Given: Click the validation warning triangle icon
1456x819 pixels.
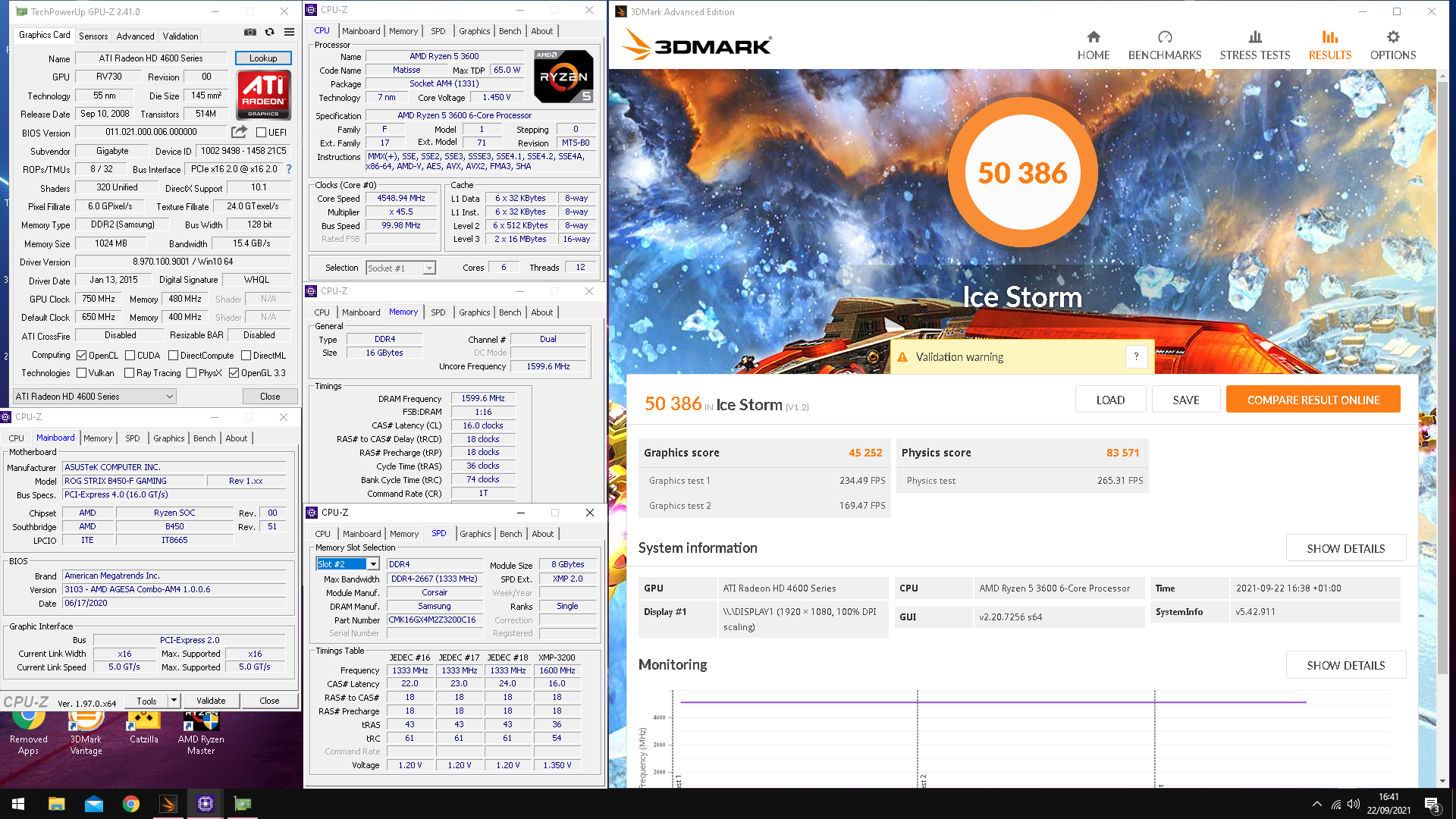Looking at the screenshot, I should 902,357.
